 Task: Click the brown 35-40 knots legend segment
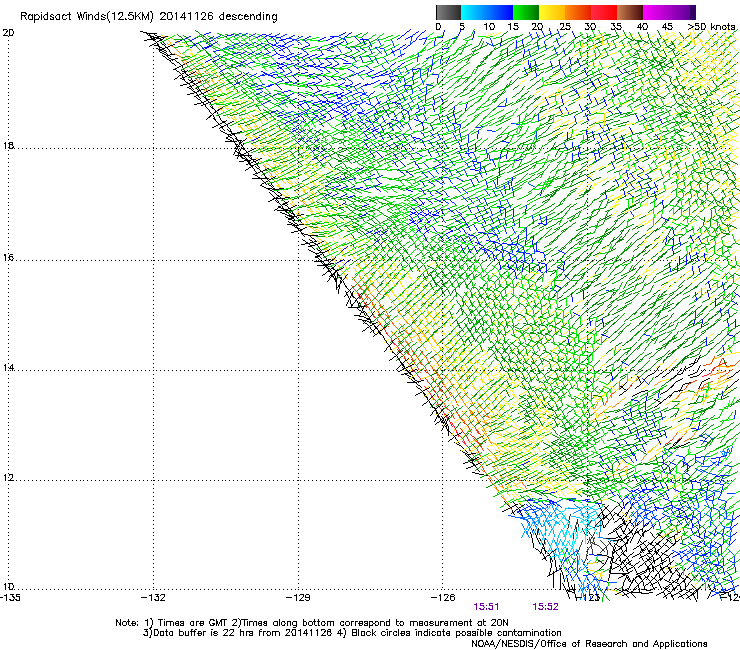[630, 12]
